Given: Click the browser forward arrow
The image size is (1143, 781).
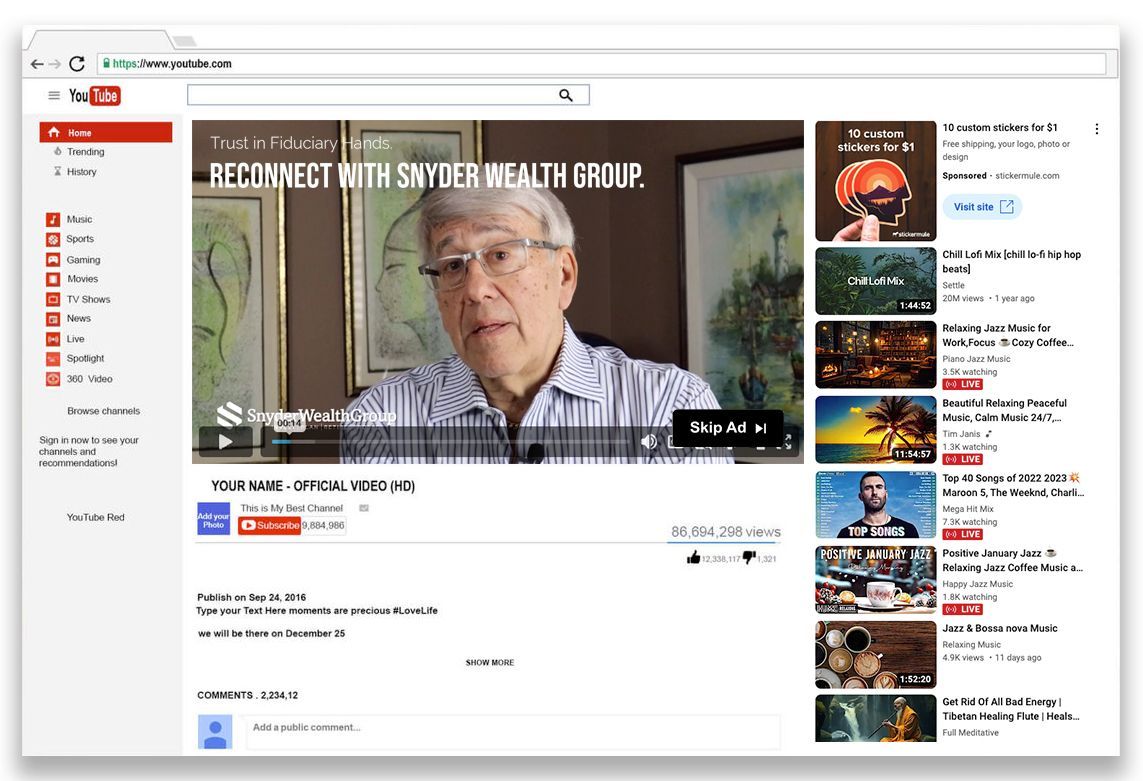Looking at the screenshot, I should pos(55,64).
